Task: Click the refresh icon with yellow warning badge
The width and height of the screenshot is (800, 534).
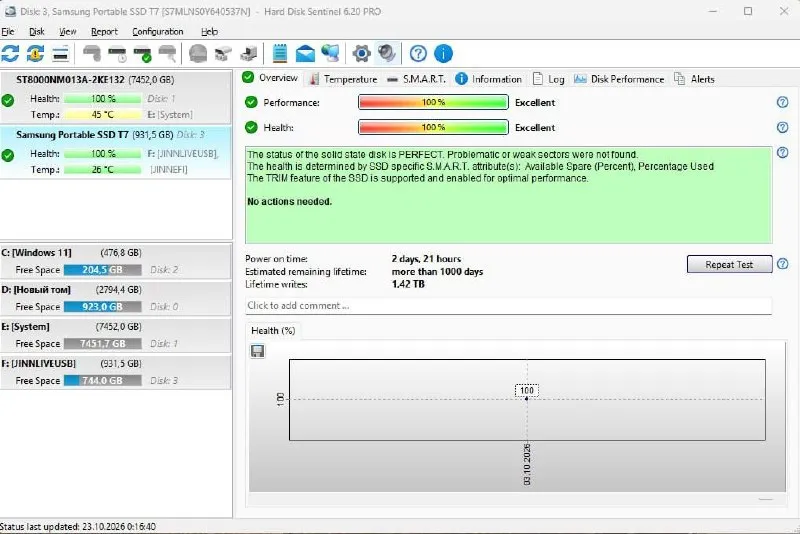Action: (x=35, y=54)
